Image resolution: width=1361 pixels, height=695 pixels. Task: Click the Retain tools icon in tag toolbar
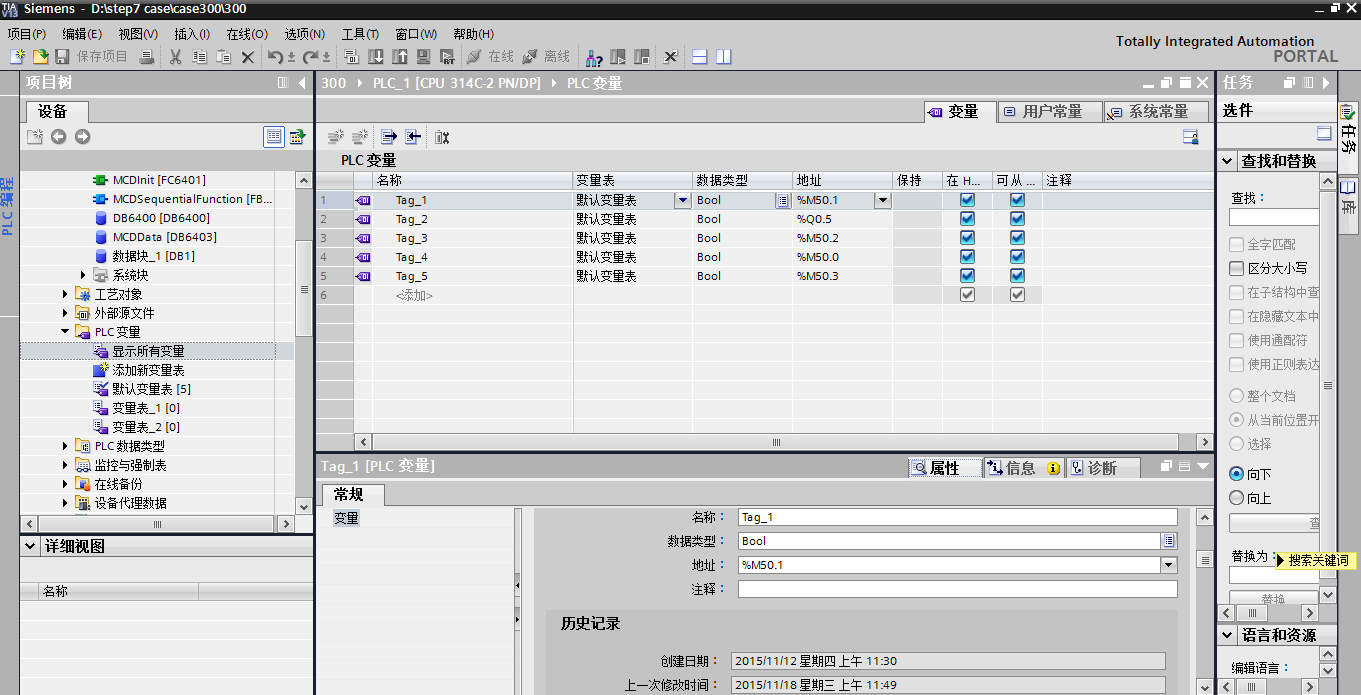pos(442,137)
